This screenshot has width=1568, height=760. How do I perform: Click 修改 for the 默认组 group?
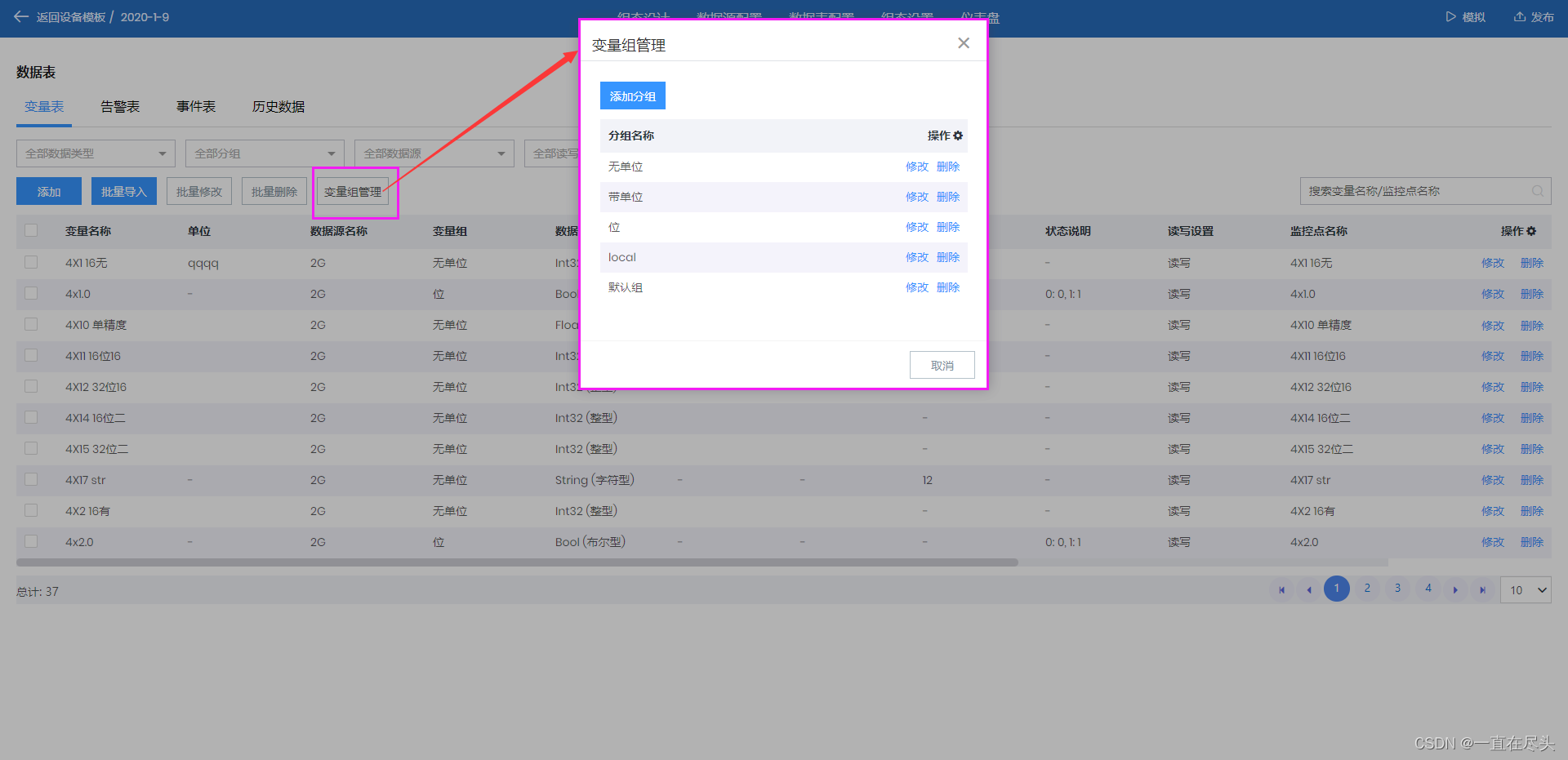pos(917,287)
